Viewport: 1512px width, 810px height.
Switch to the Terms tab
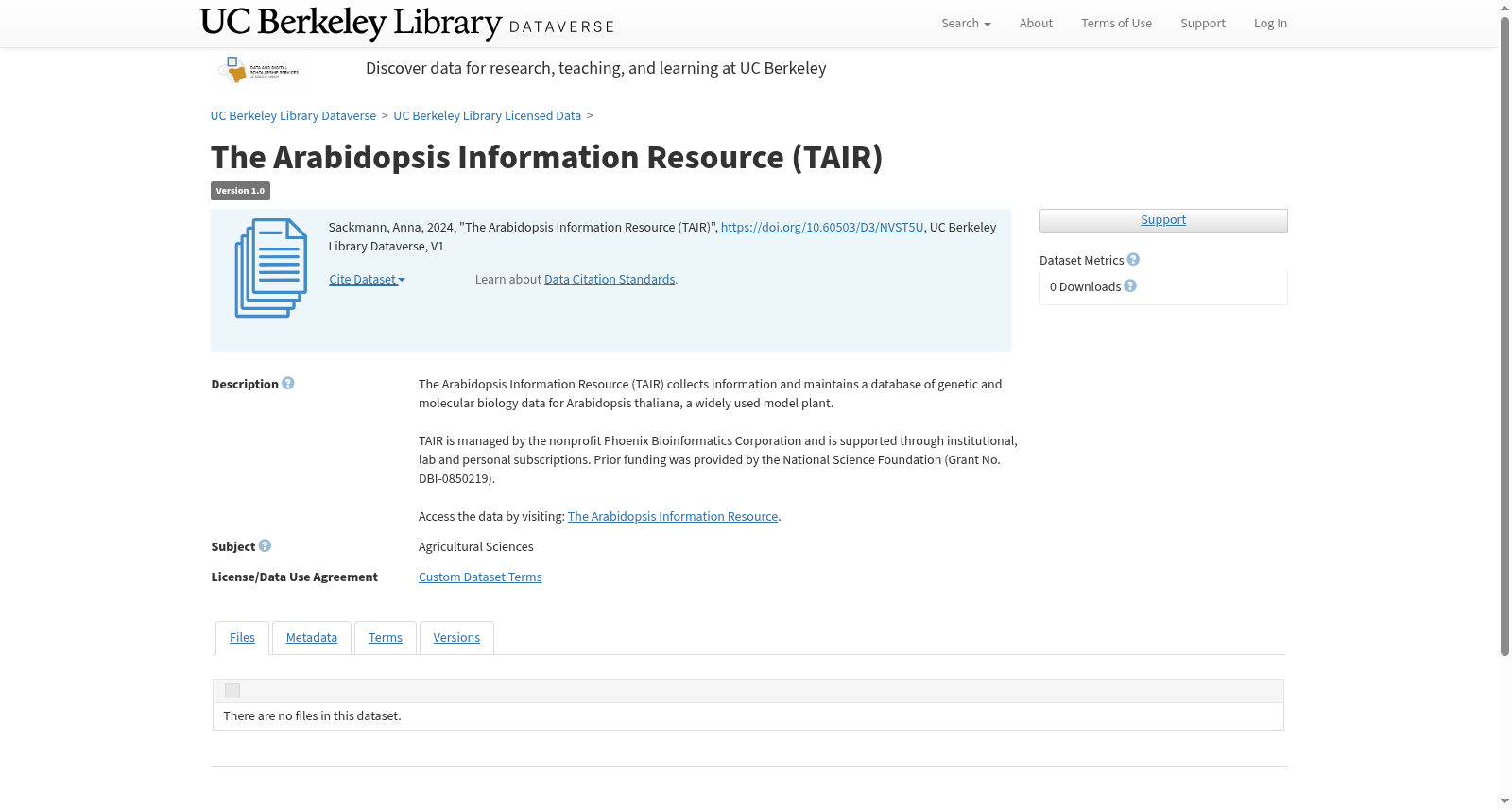[386, 638]
